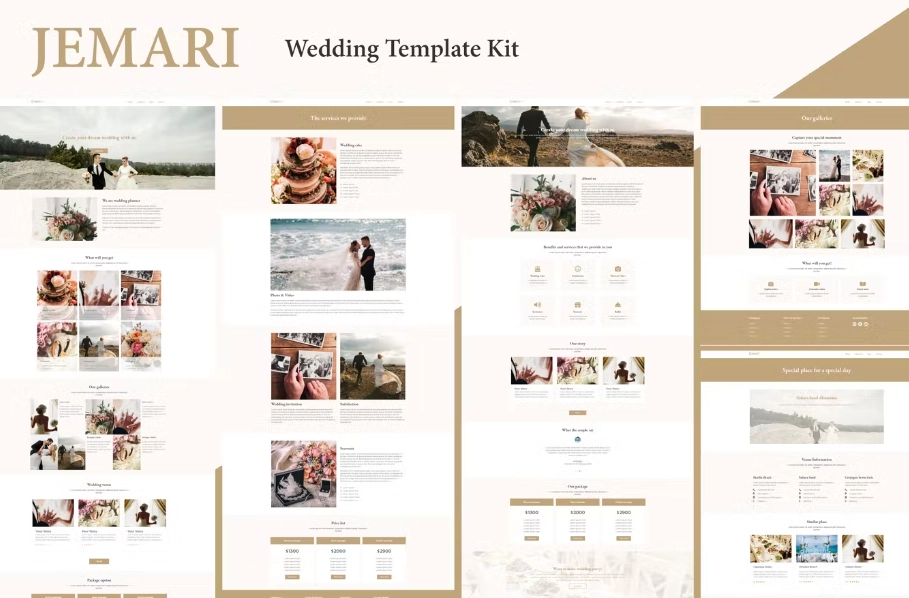The image size is (909, 598).
Task: Click the button under the $2900 'Our package' column
Action: [x=623, y=538]
